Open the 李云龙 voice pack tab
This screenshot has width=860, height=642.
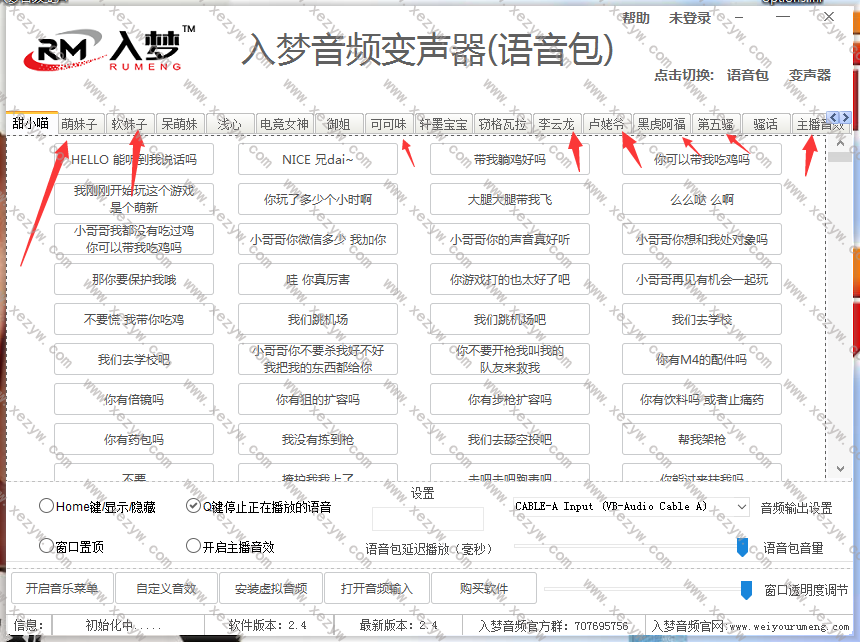pos(557,124)
